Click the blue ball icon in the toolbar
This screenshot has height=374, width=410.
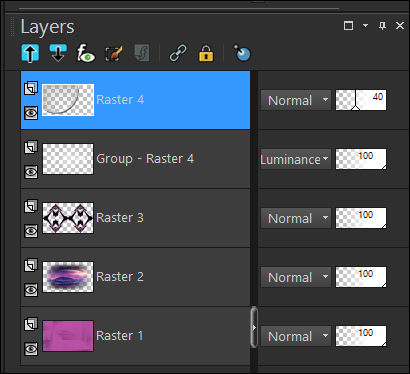pyautogui.click(x=242, y=53)
